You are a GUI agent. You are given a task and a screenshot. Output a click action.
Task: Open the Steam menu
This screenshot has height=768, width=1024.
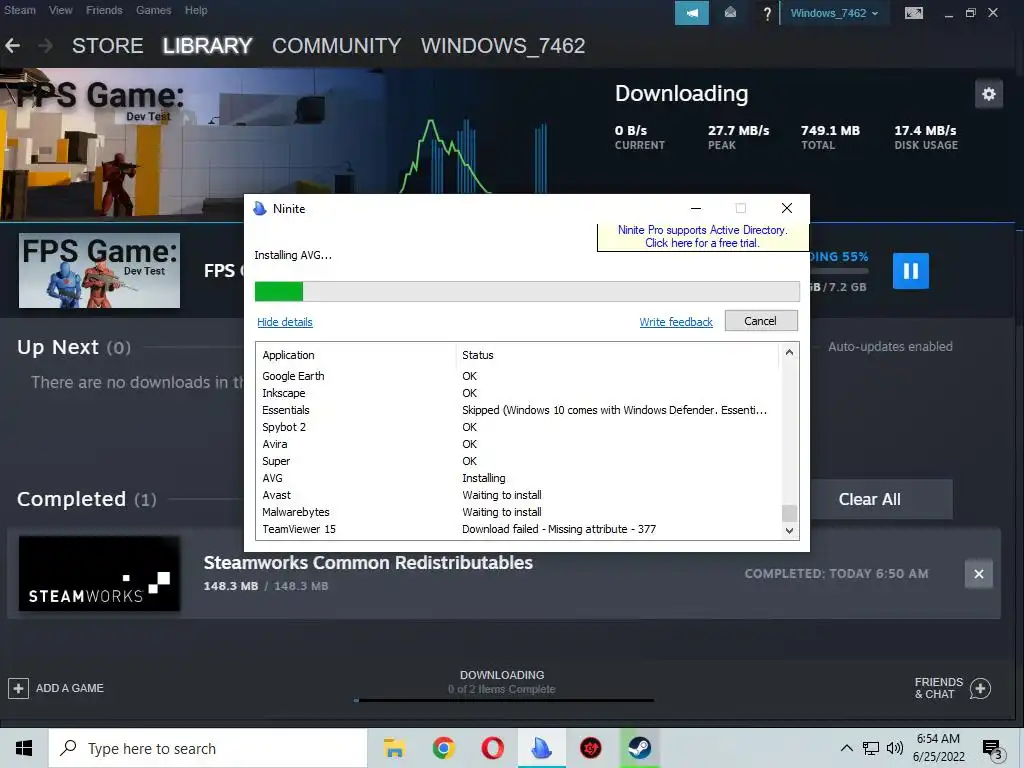[x=20, y=10]
